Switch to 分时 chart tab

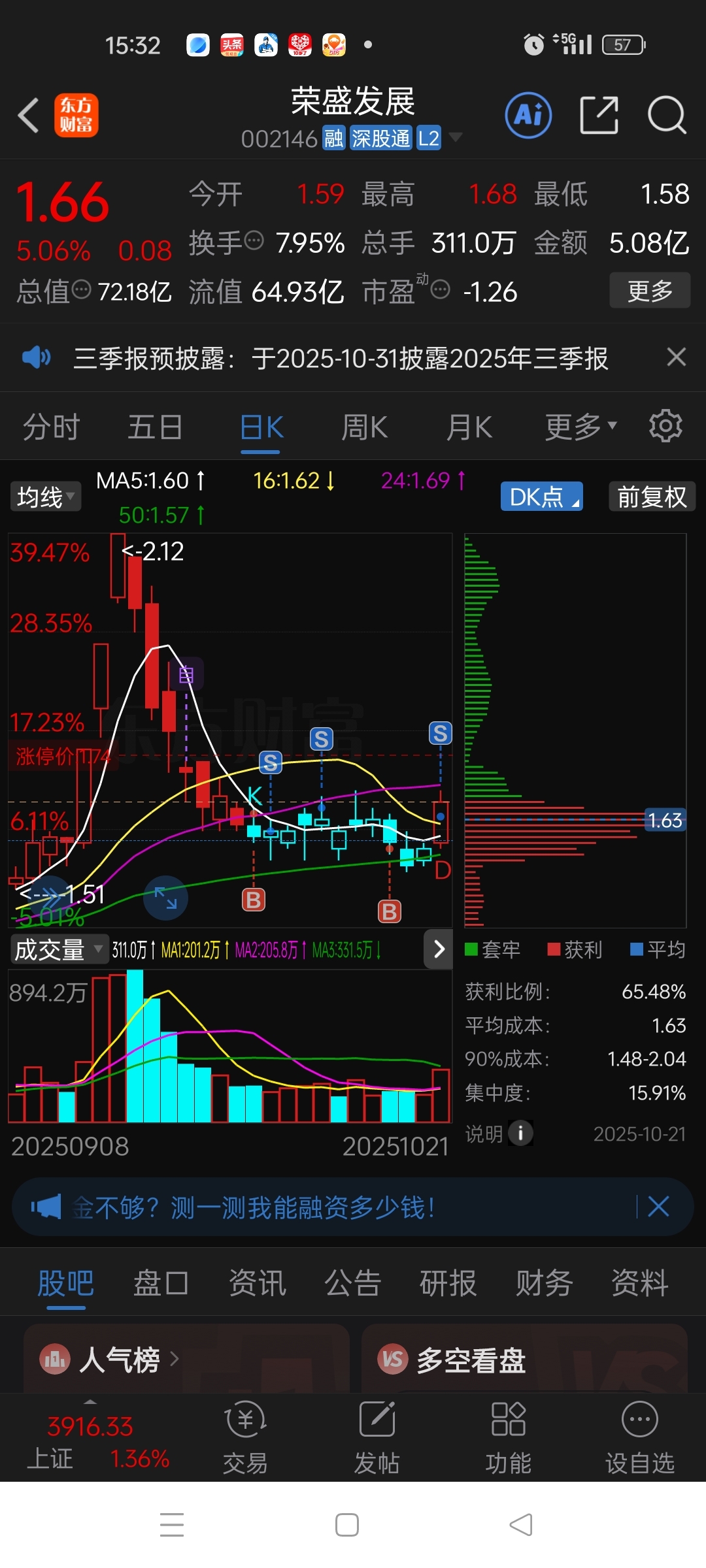click(51, 427)
